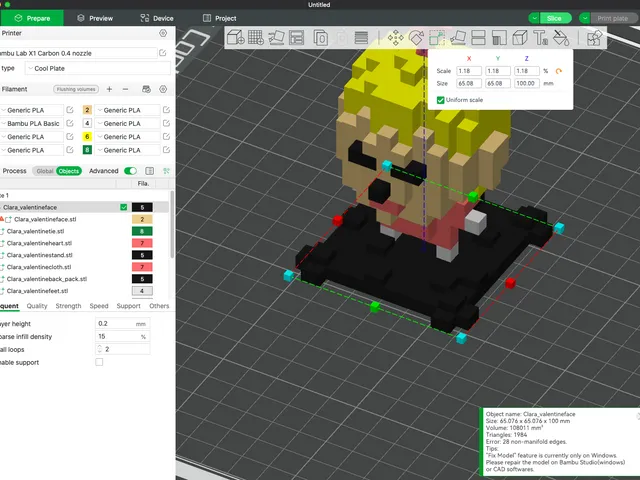Open the Support painting cube tool
The height and width of the screenshot is (480, 640).
520,38
